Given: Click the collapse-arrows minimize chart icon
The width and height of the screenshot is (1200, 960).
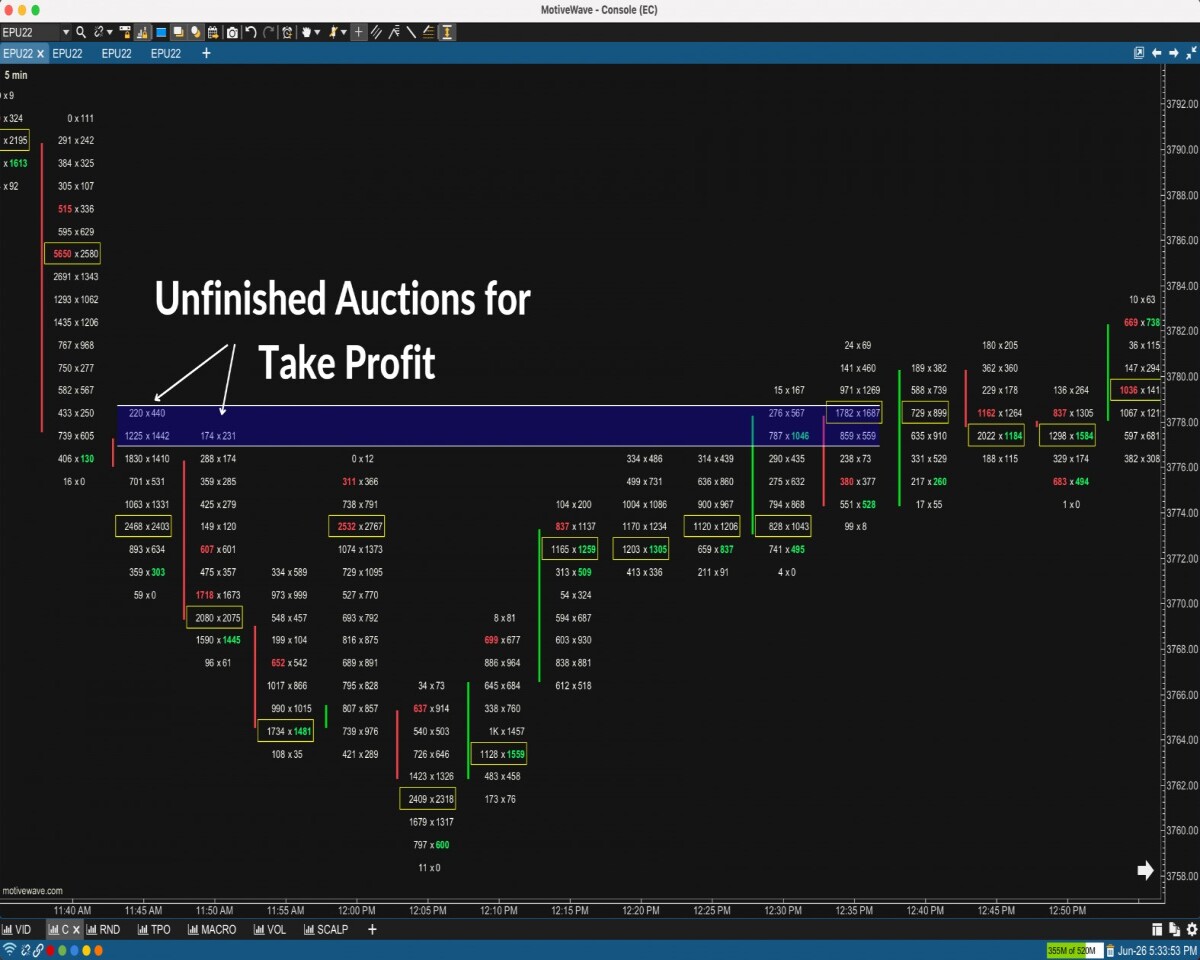Looking at the screenshot, I should (1191, 53).
